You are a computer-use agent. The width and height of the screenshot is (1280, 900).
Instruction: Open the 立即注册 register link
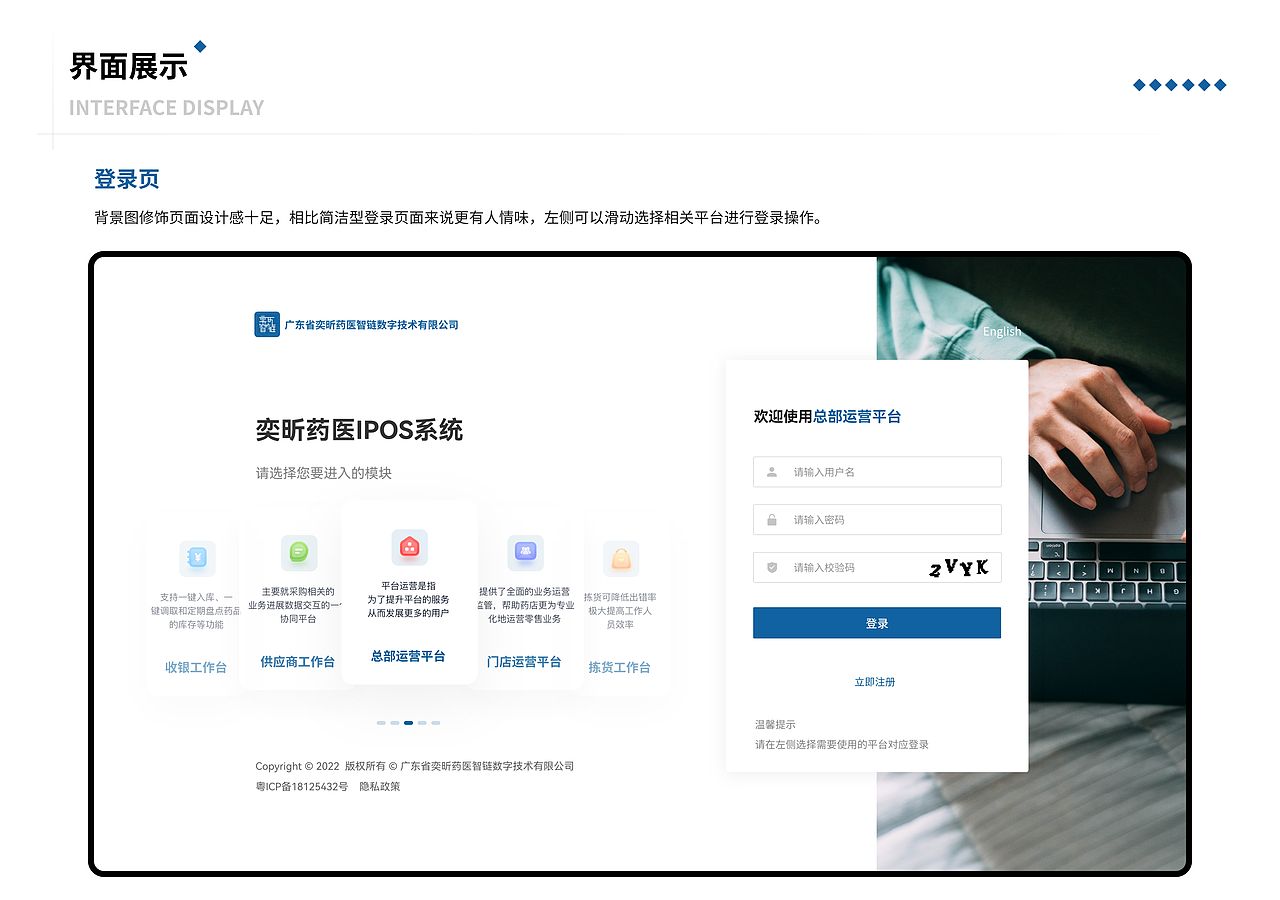[x=875, y=682]
